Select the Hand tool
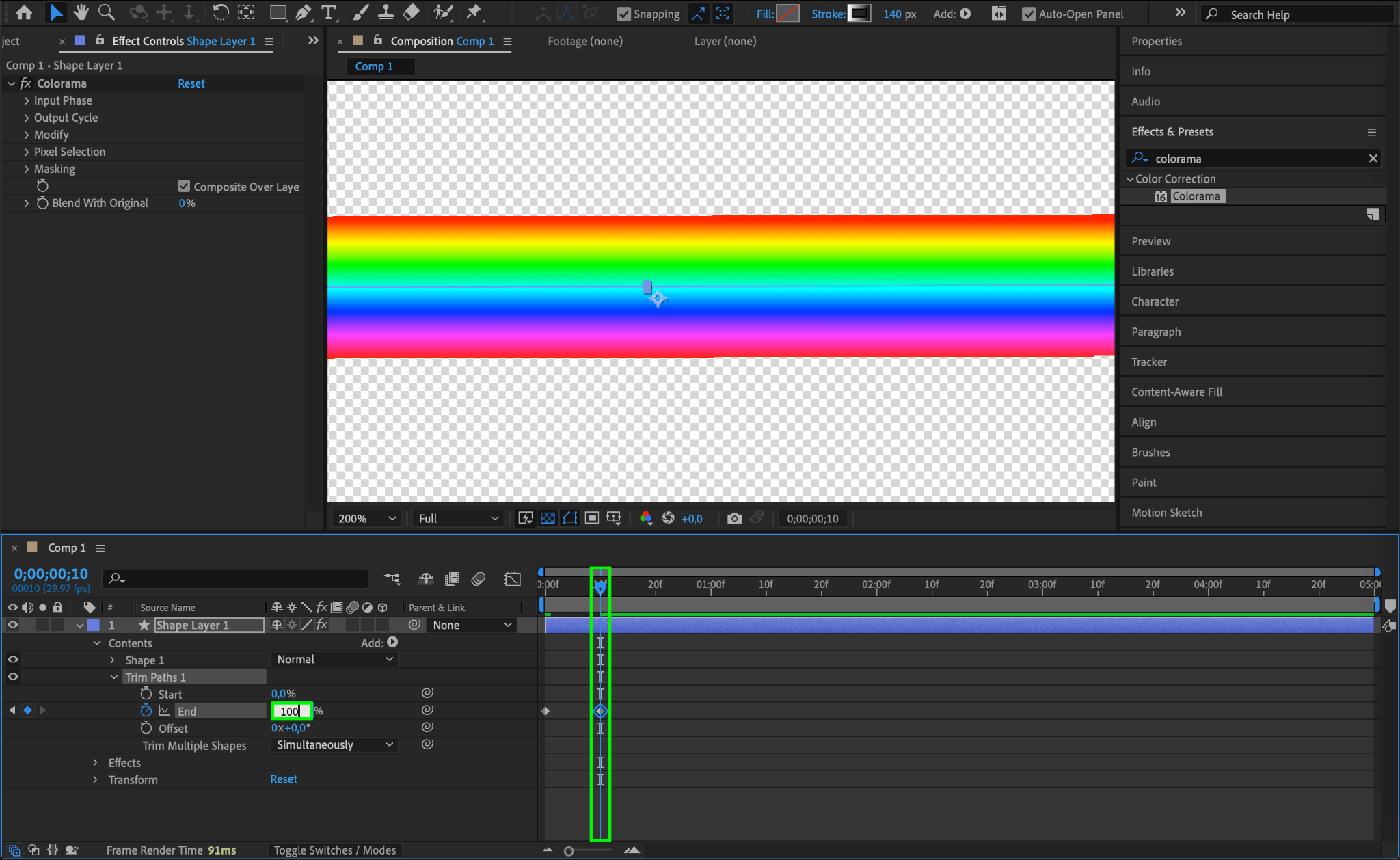 pos(81,12)
